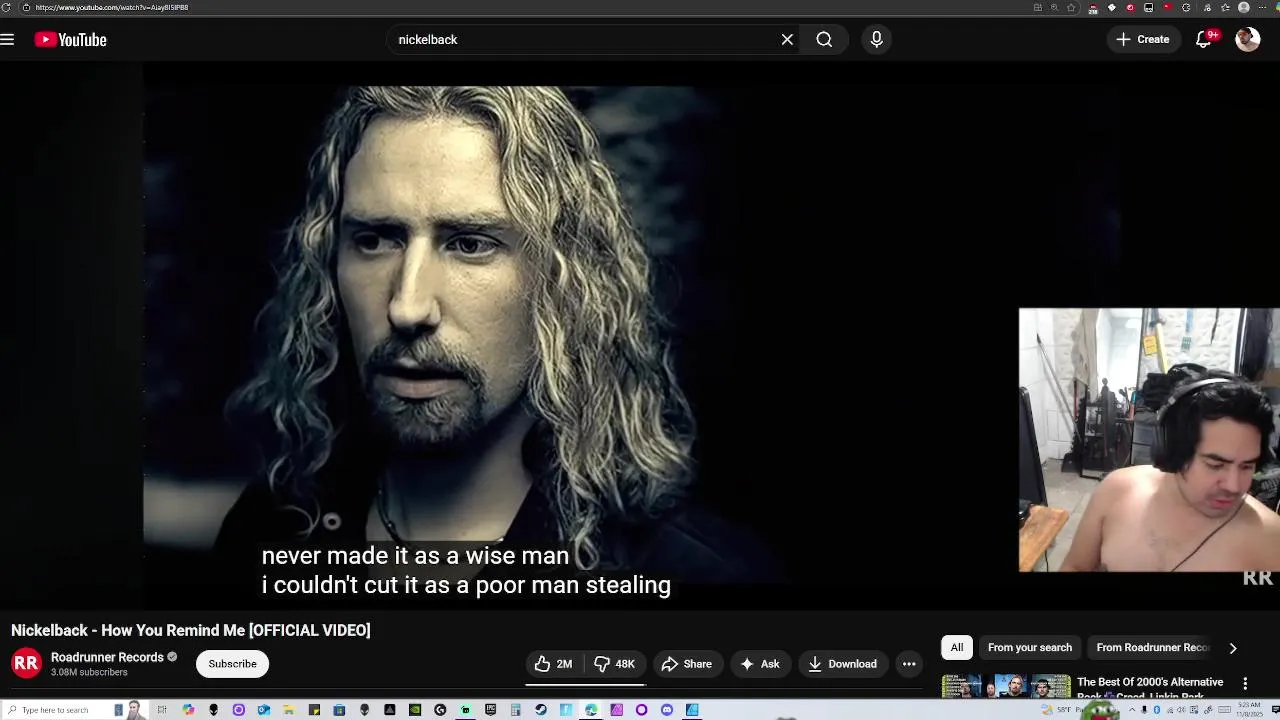Select the From your search chip
This screenshot has height=720, width=1280.
(1030, 648)
